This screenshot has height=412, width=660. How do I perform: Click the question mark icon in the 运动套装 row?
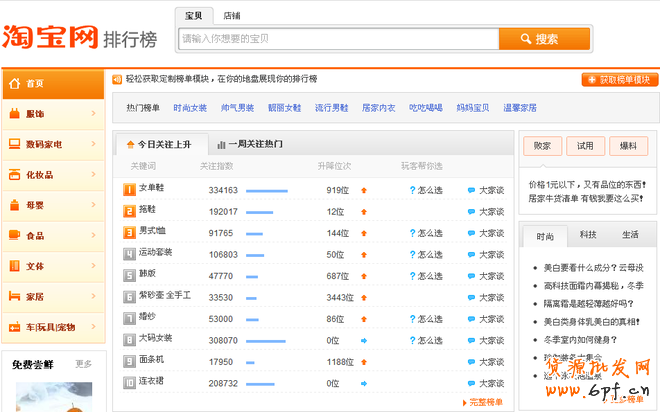pyautogui.click(x=412, y=255)
